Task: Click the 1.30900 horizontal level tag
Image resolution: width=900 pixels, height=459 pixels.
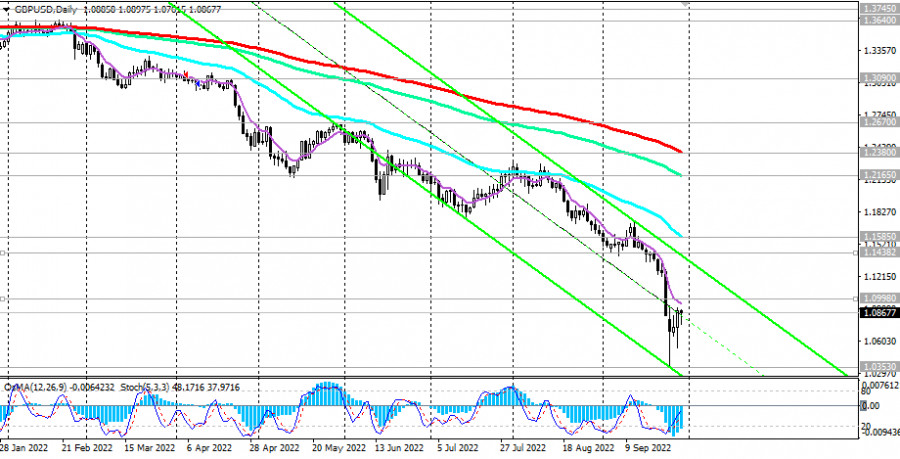Action: pos(876,77)
